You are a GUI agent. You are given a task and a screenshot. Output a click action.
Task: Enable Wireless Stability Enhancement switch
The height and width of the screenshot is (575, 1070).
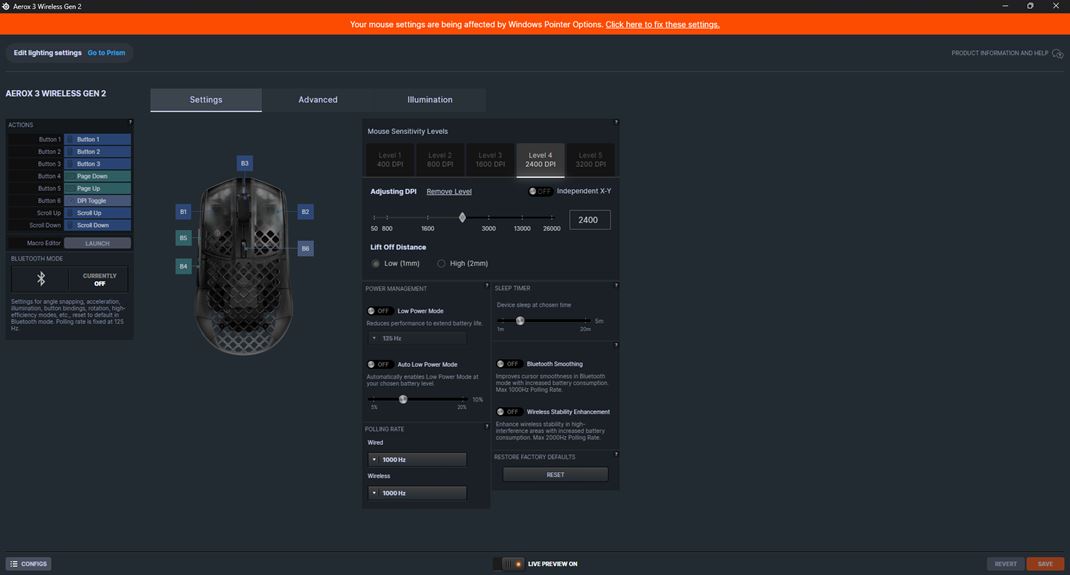click(x=509, y=411)
